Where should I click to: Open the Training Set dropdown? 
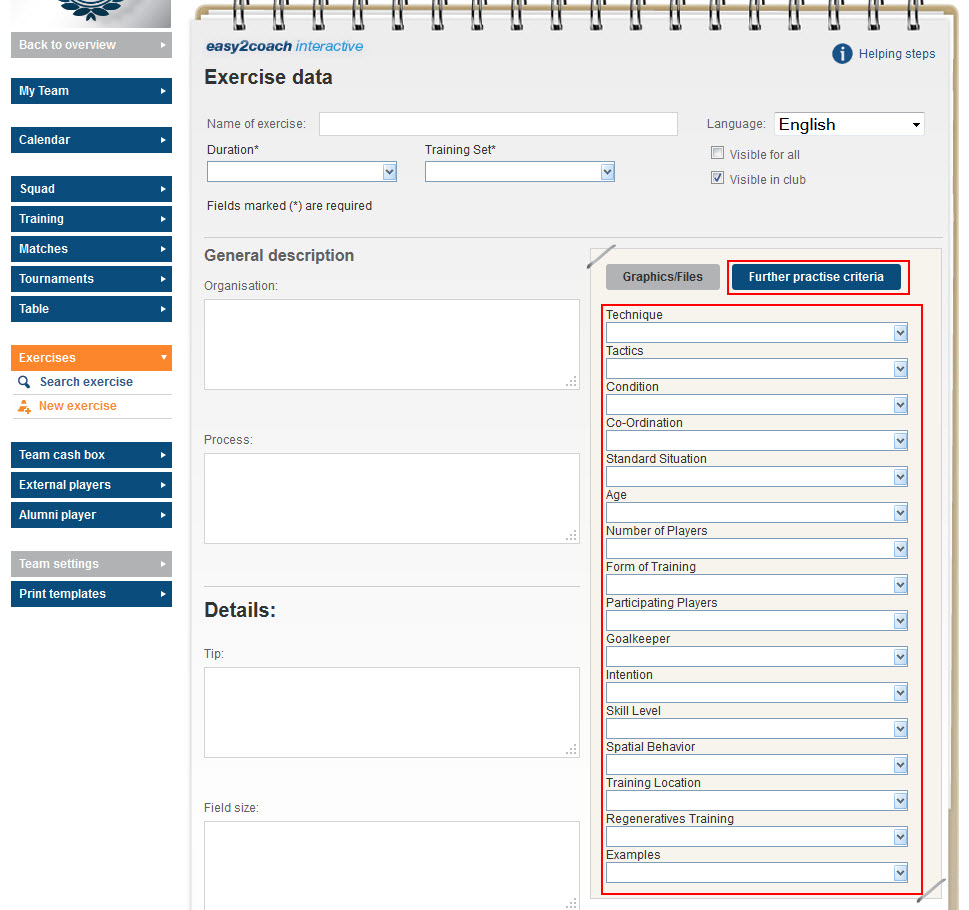coord(520,172)
